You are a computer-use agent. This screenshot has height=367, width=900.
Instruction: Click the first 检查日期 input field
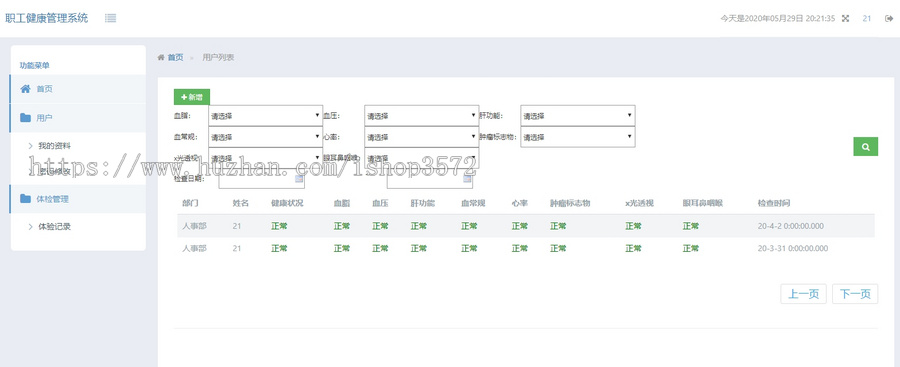pyautogui.click(x=262, y=179)
